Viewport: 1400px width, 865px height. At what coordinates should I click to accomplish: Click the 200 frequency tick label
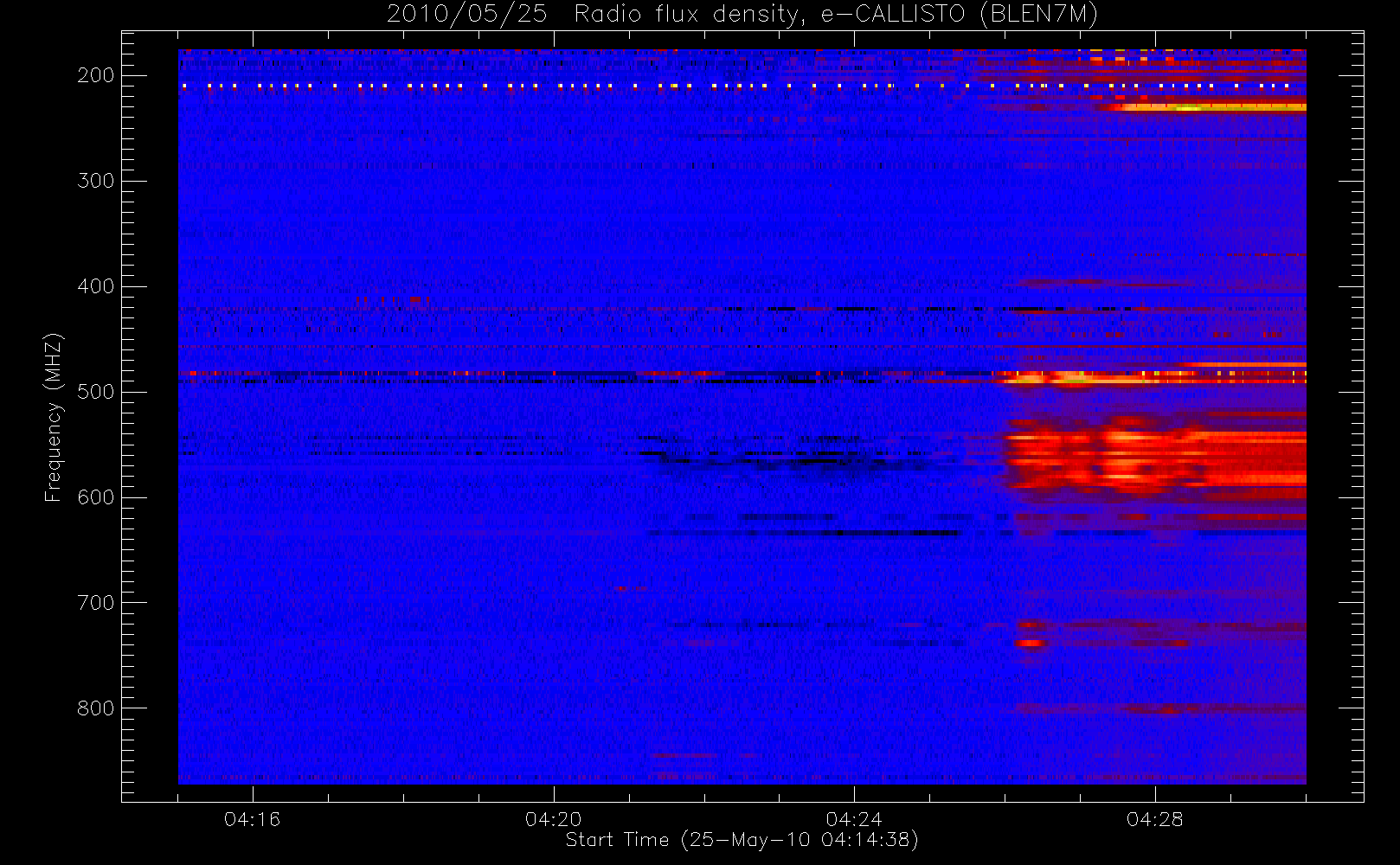coord(95,75)
